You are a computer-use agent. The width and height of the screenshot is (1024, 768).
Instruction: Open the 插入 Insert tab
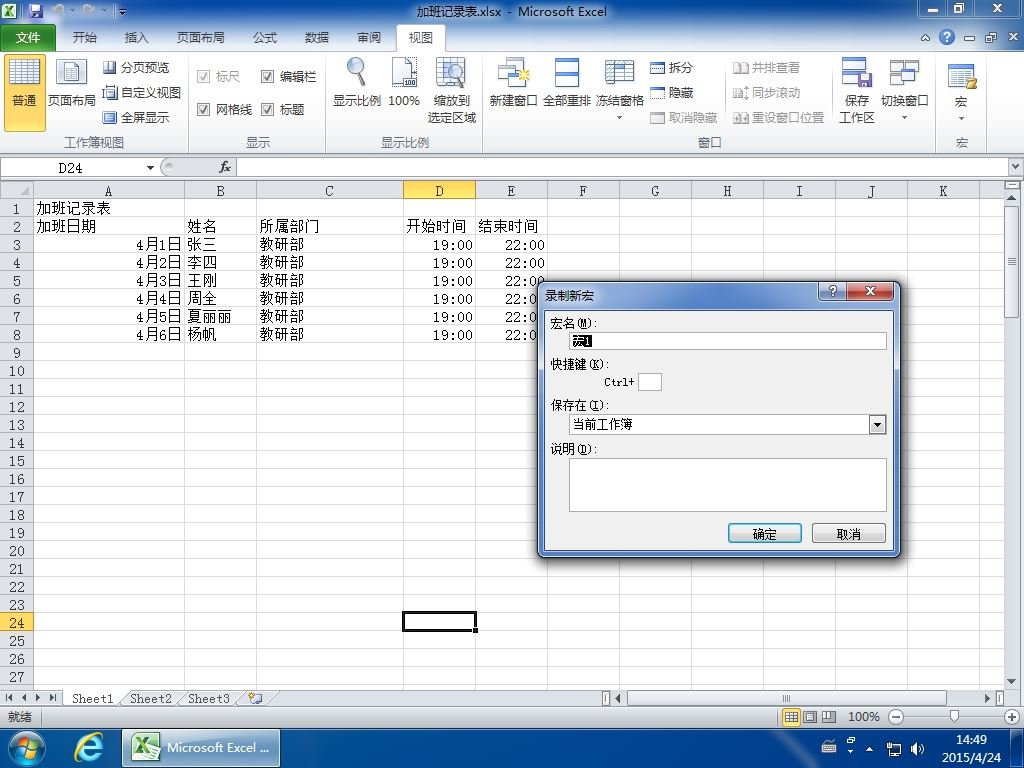click(x=136, y=37)
